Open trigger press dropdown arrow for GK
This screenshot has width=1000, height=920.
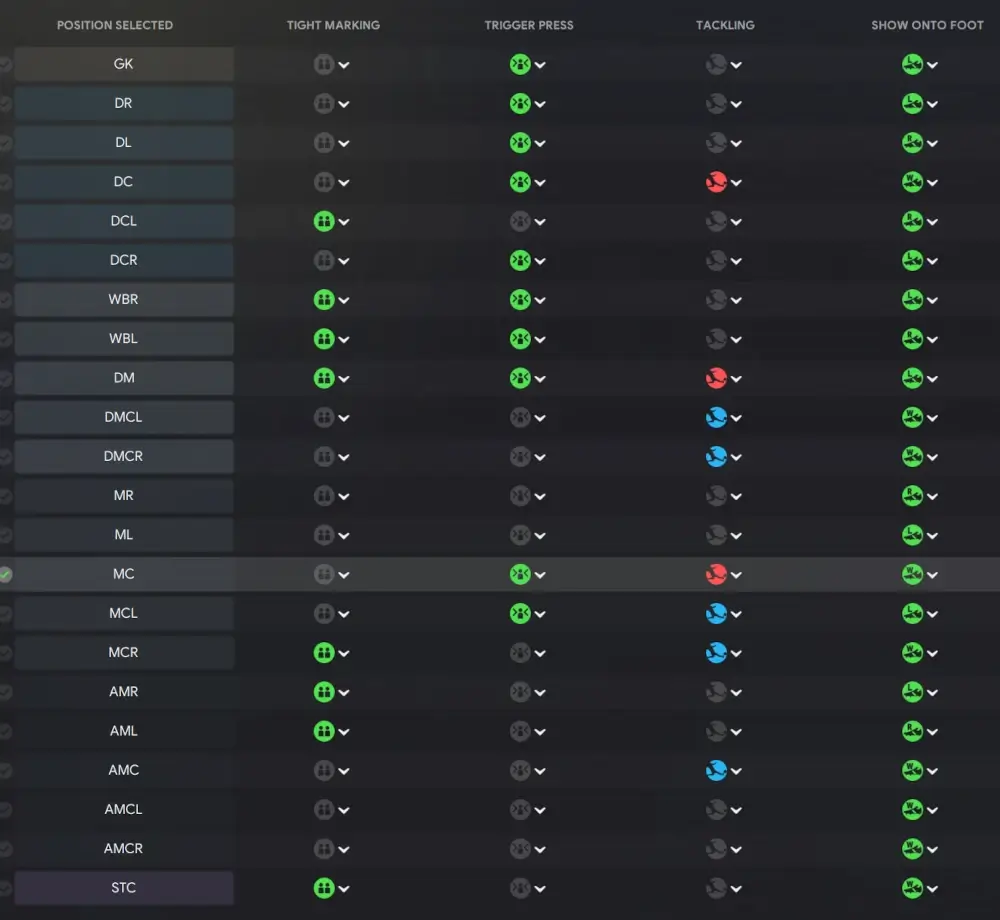[540, 65]
